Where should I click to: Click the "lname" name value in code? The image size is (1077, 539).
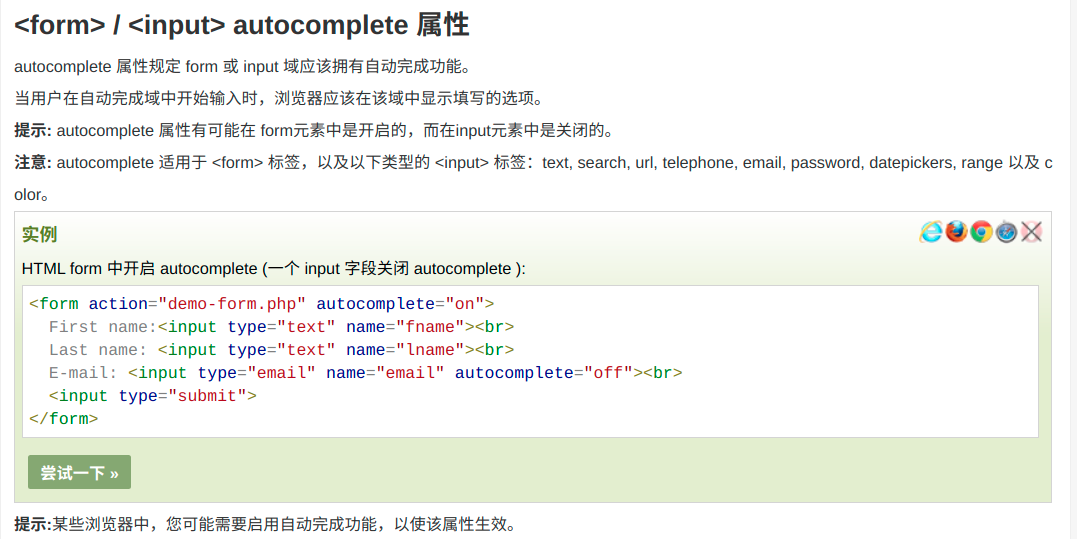pyautogui.click(x=430, y=350)
